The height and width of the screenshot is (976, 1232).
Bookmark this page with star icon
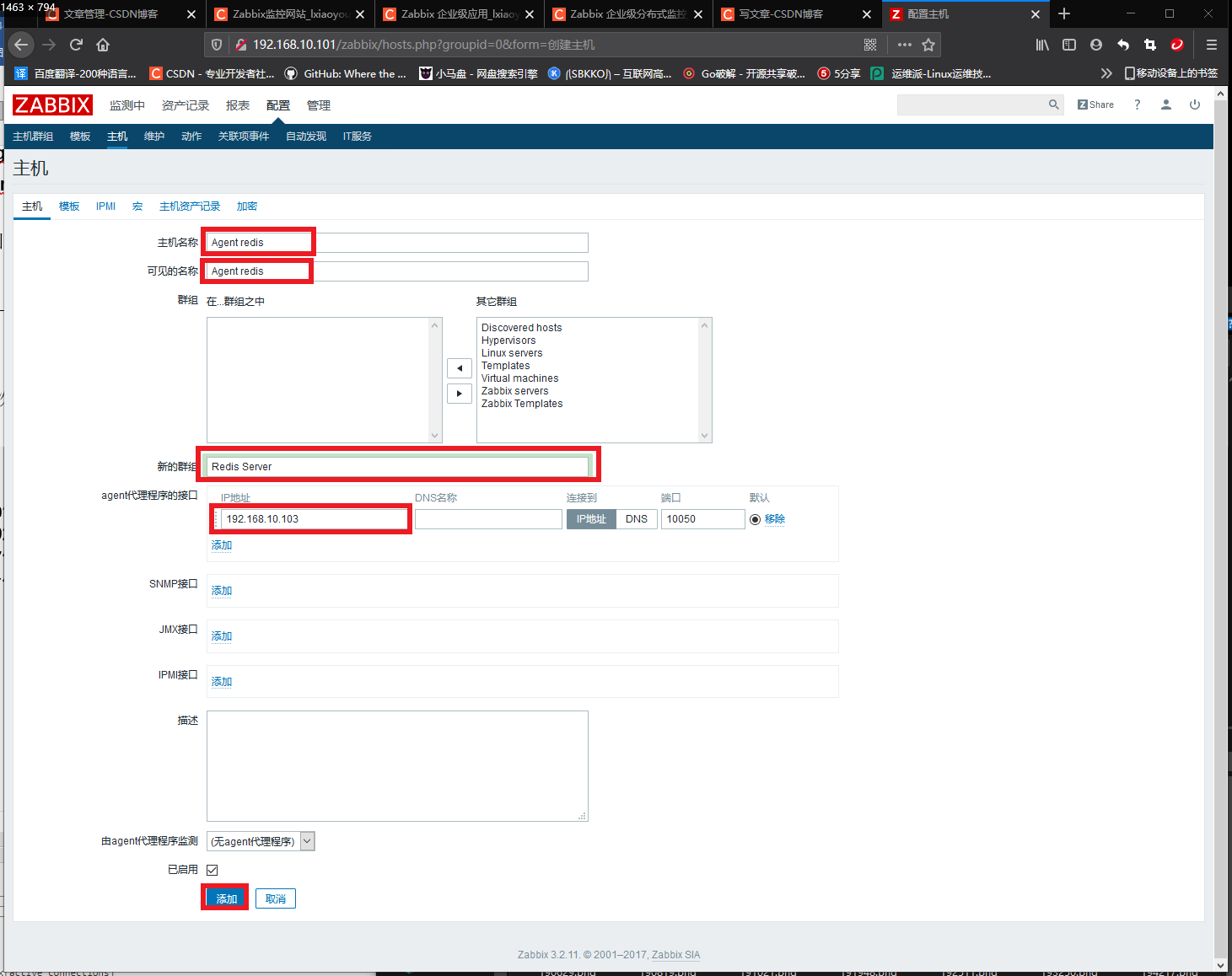click(x=928, y=45)
